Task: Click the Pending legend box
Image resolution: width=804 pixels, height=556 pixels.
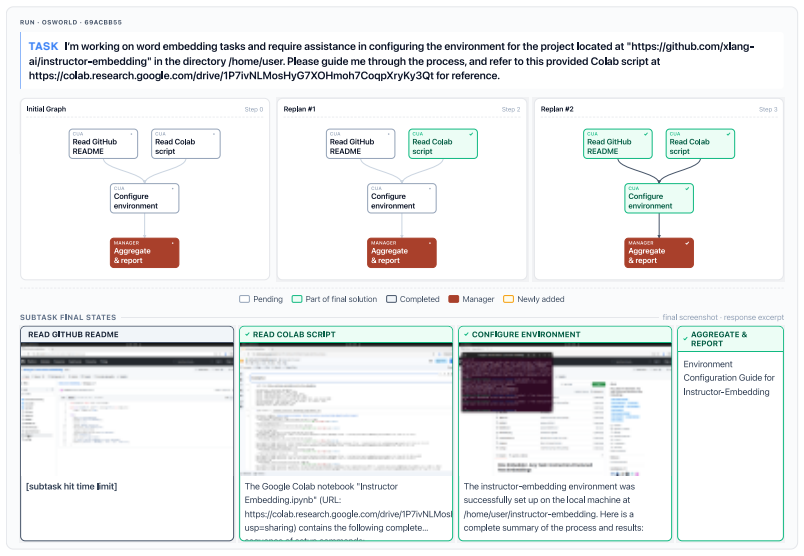Action: point(244,299)
